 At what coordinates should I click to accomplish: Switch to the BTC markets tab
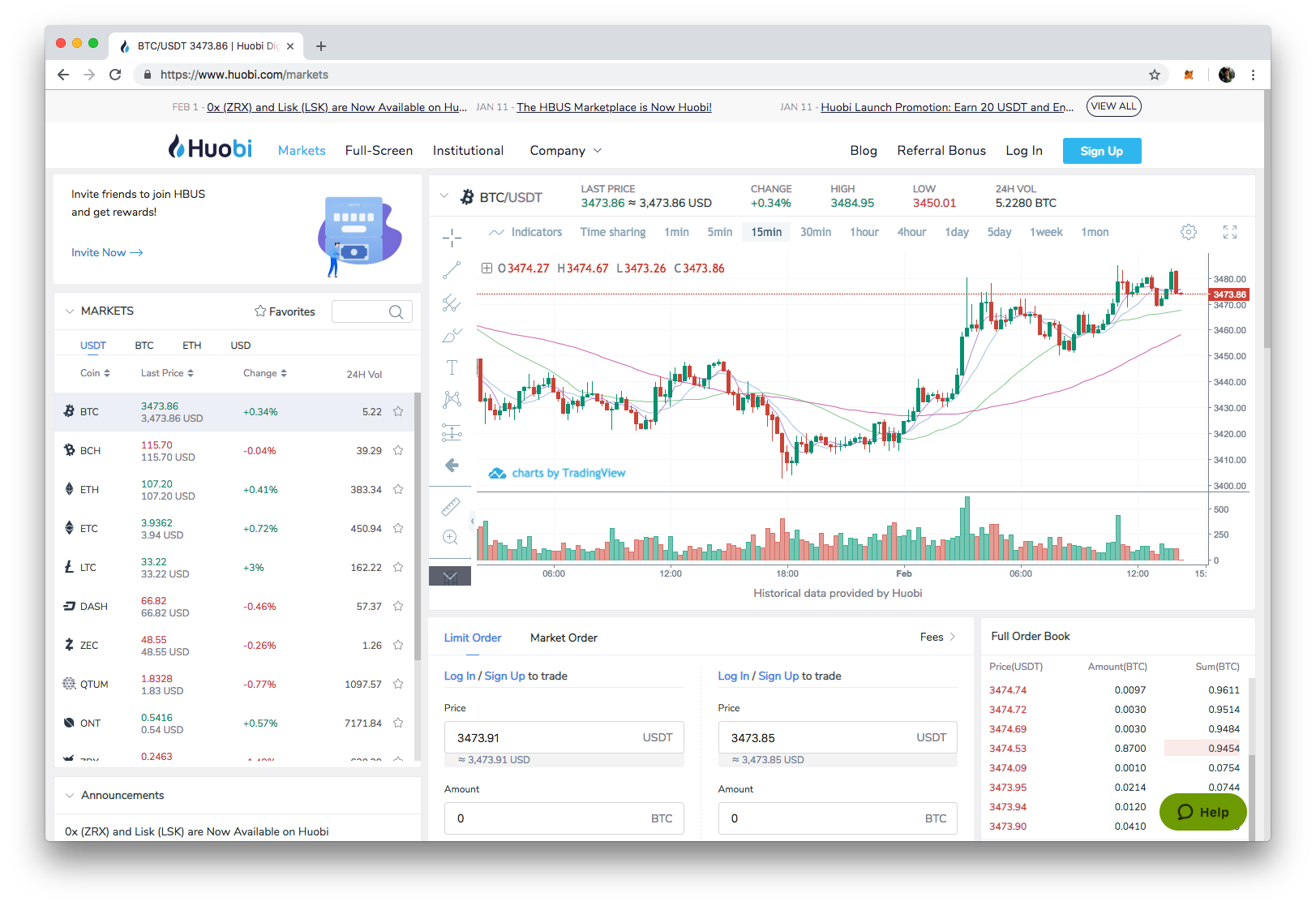pyautogui.click(x=144, y=346)
